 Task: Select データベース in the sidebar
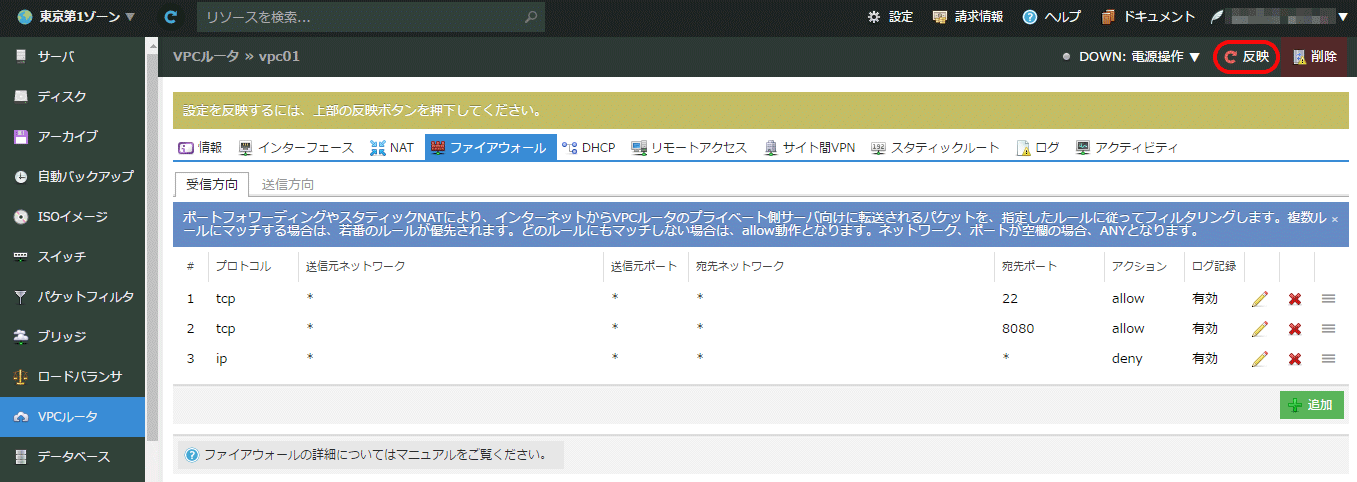72,457
